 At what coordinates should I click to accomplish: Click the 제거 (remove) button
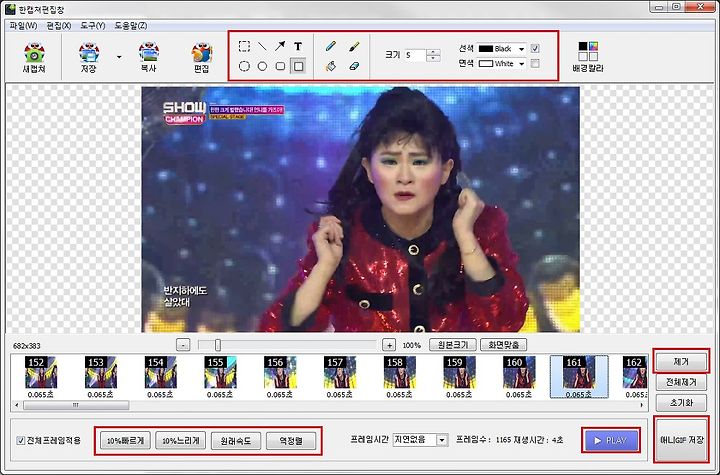click(681, 362)
